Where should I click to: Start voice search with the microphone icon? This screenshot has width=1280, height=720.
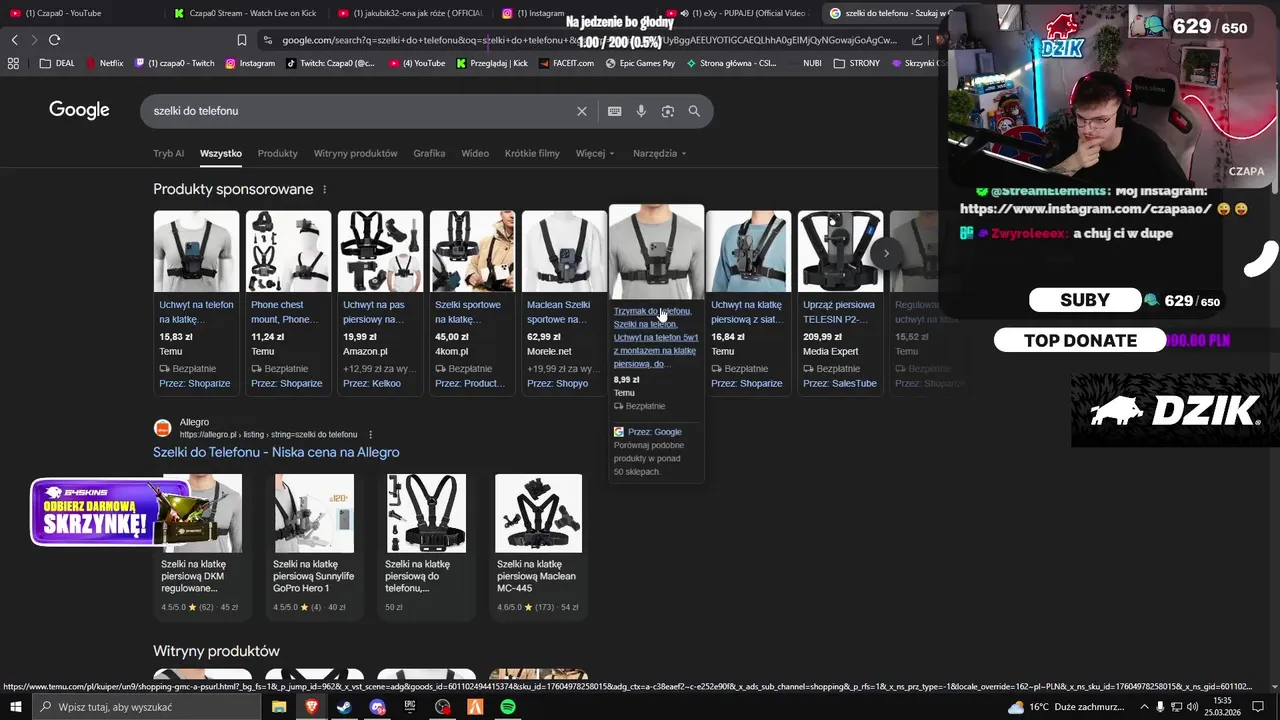point(641,111)
